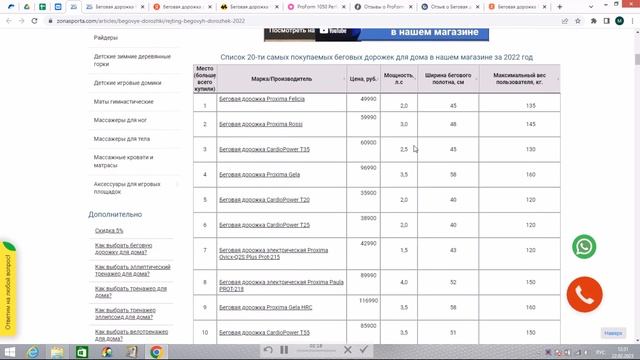This screenshot has height=360, width=640.
Task: Open the Chrome profile avatar
Action: coord(619,21)
